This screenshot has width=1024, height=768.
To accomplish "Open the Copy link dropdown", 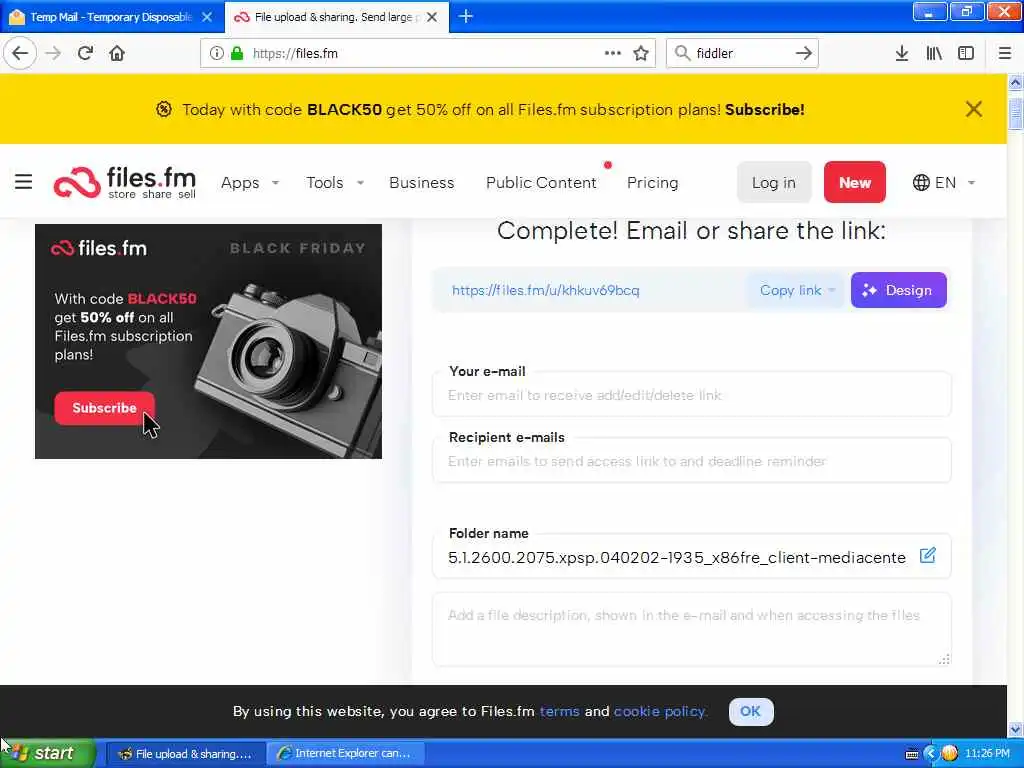I will (x=797, y=291).
